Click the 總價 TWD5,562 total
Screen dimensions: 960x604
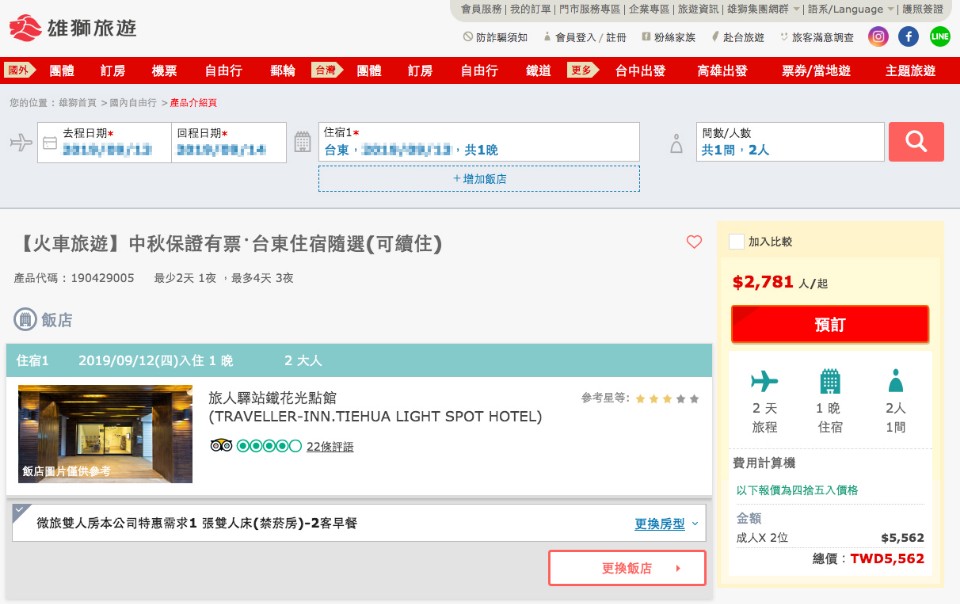point(868,558)
